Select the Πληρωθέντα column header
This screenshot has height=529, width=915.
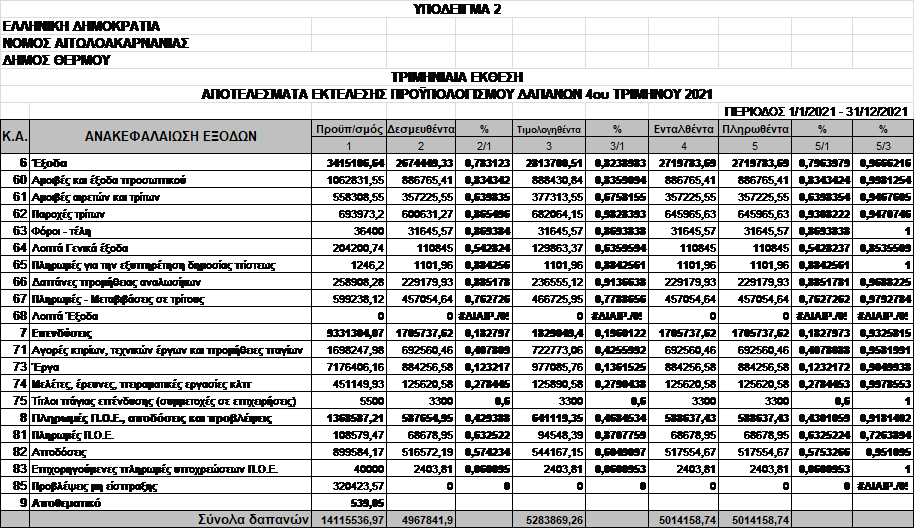[755, 129]
